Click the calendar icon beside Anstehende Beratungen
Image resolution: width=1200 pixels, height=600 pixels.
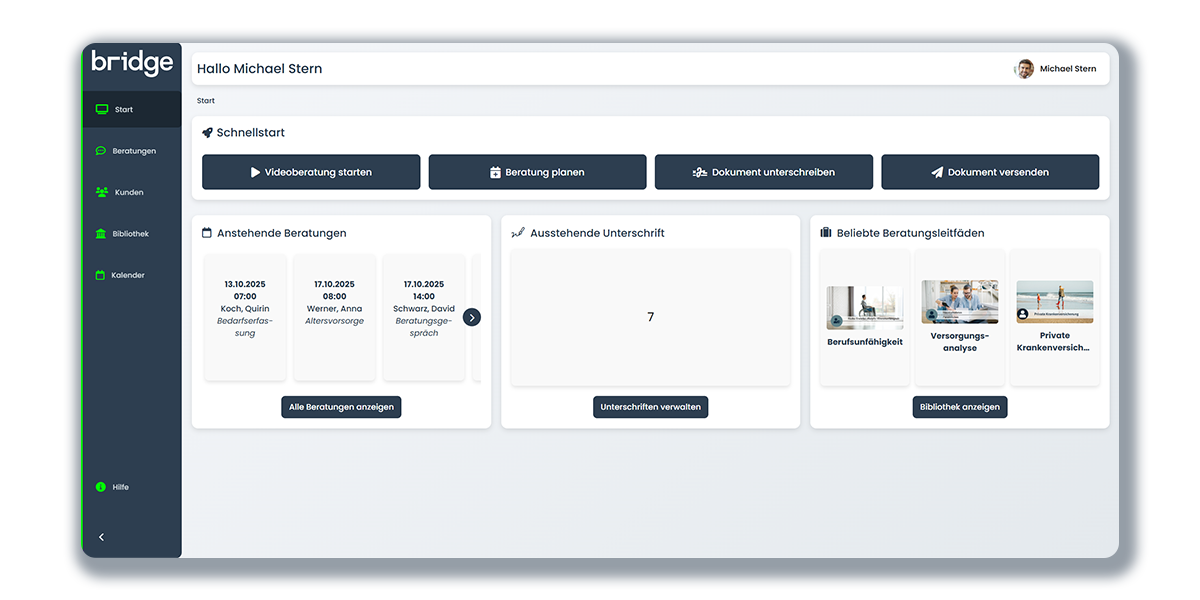click(207, 233)
